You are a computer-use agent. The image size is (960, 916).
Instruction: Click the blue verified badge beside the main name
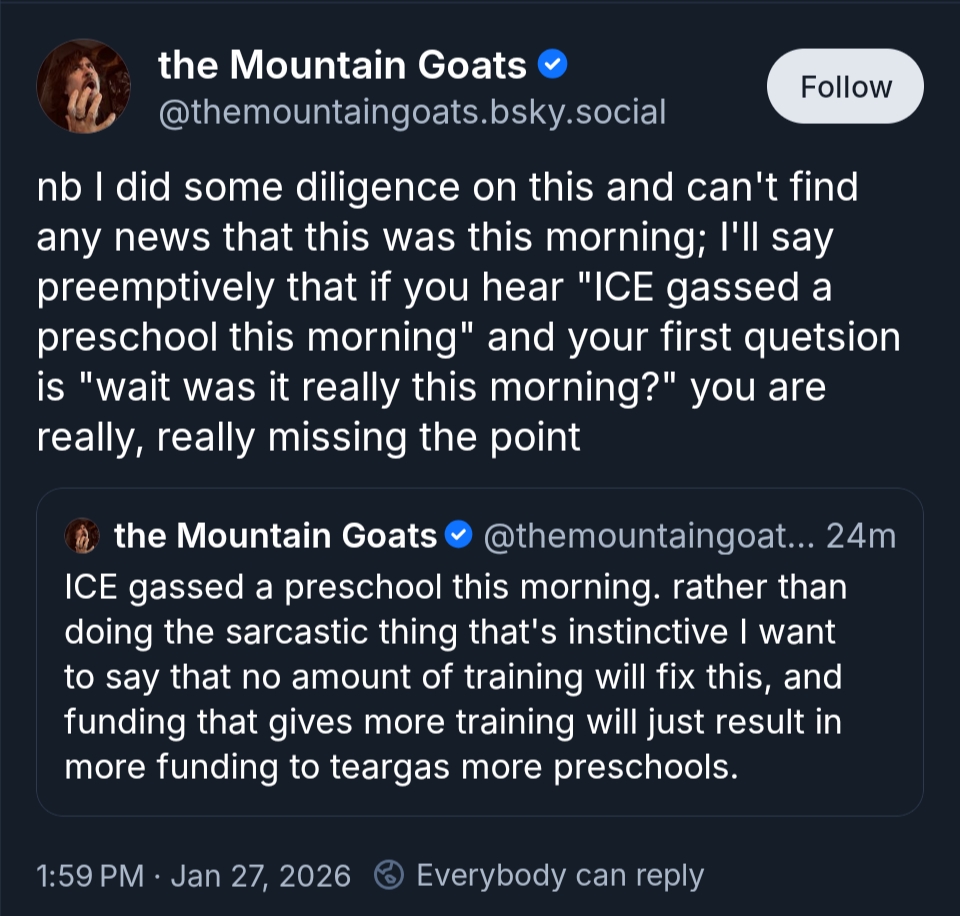tap(553, 66)
